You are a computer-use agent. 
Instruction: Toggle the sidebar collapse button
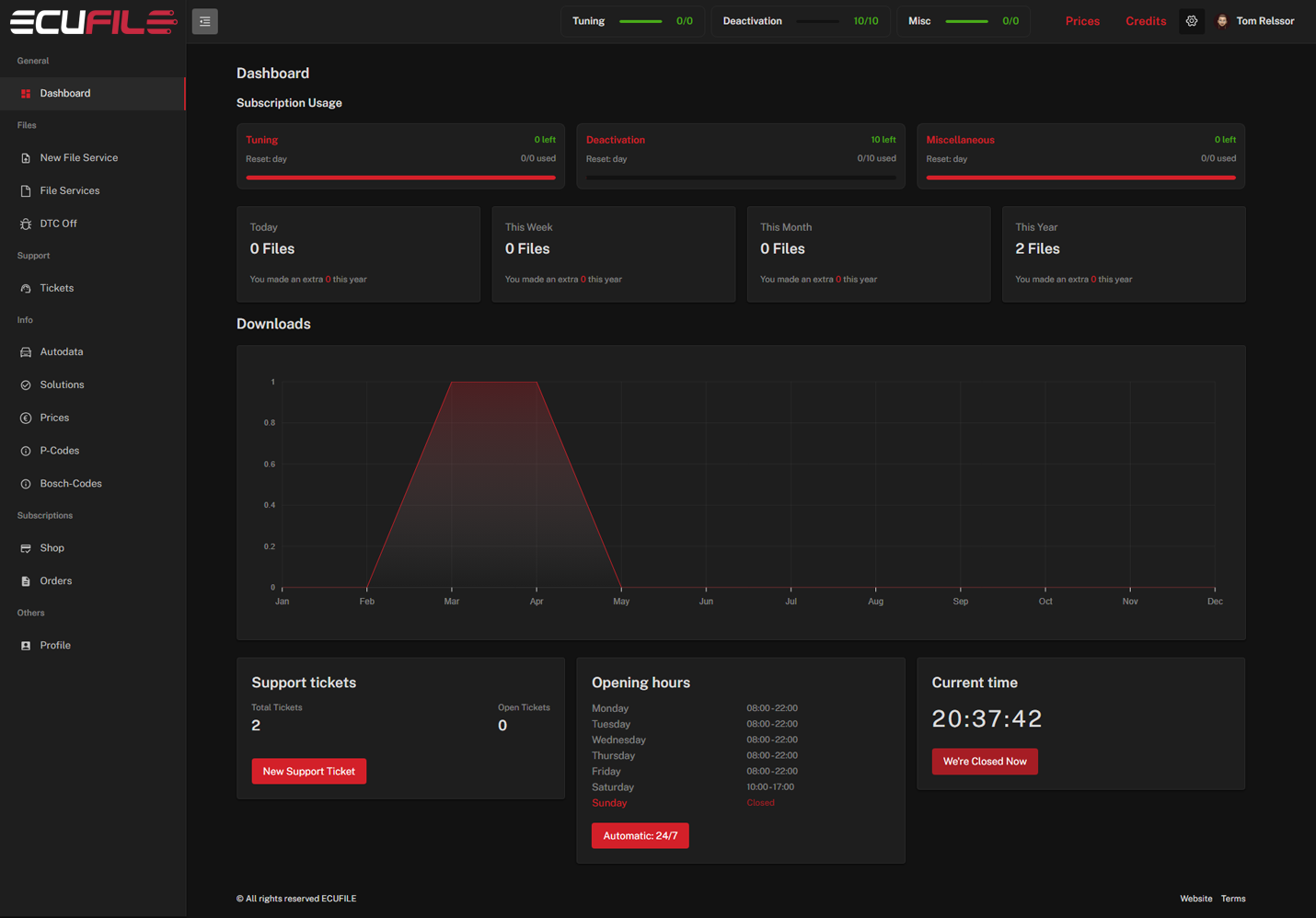click(204, 21)
